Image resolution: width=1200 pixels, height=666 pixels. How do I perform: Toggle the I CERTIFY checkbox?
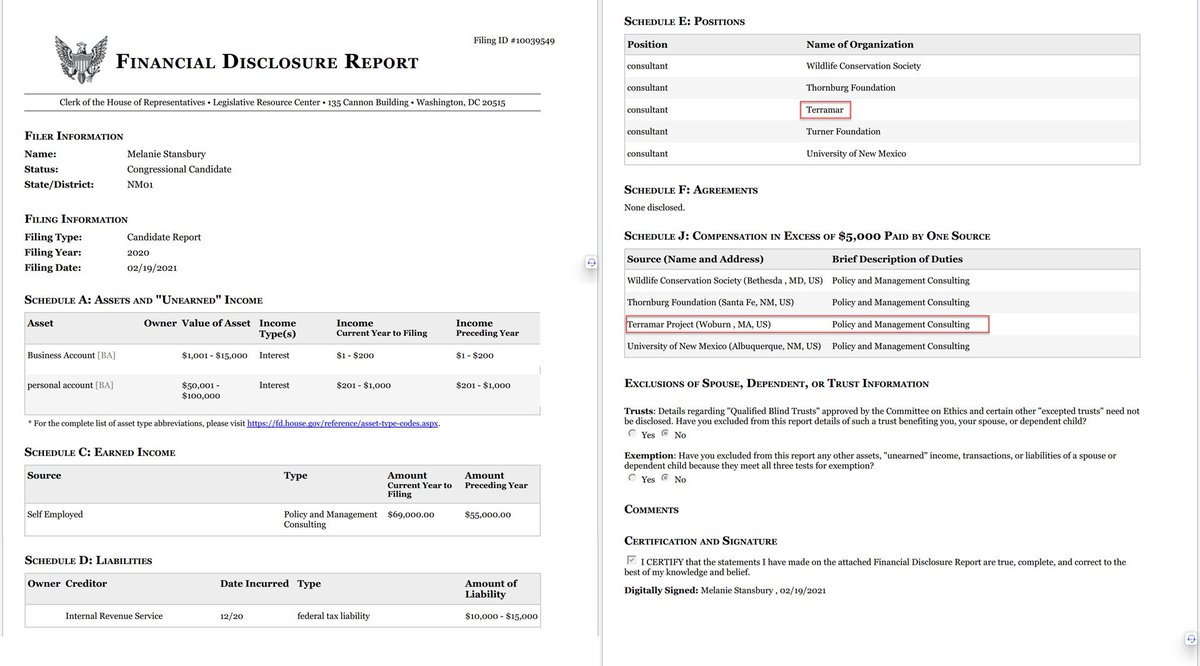tap(631, 560)
